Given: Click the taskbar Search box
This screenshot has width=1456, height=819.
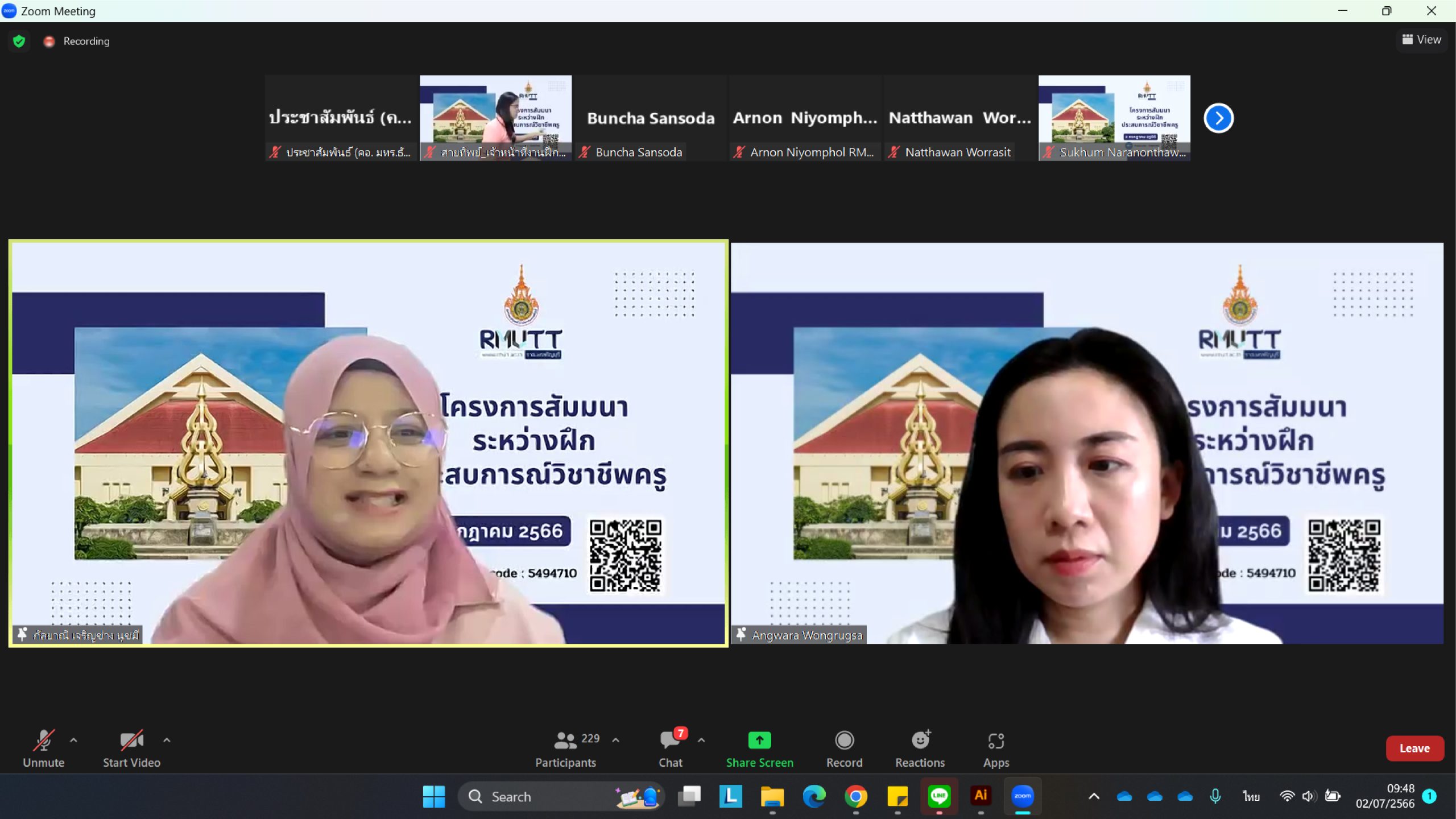Looking at the screenshot, I should (560, 797).
